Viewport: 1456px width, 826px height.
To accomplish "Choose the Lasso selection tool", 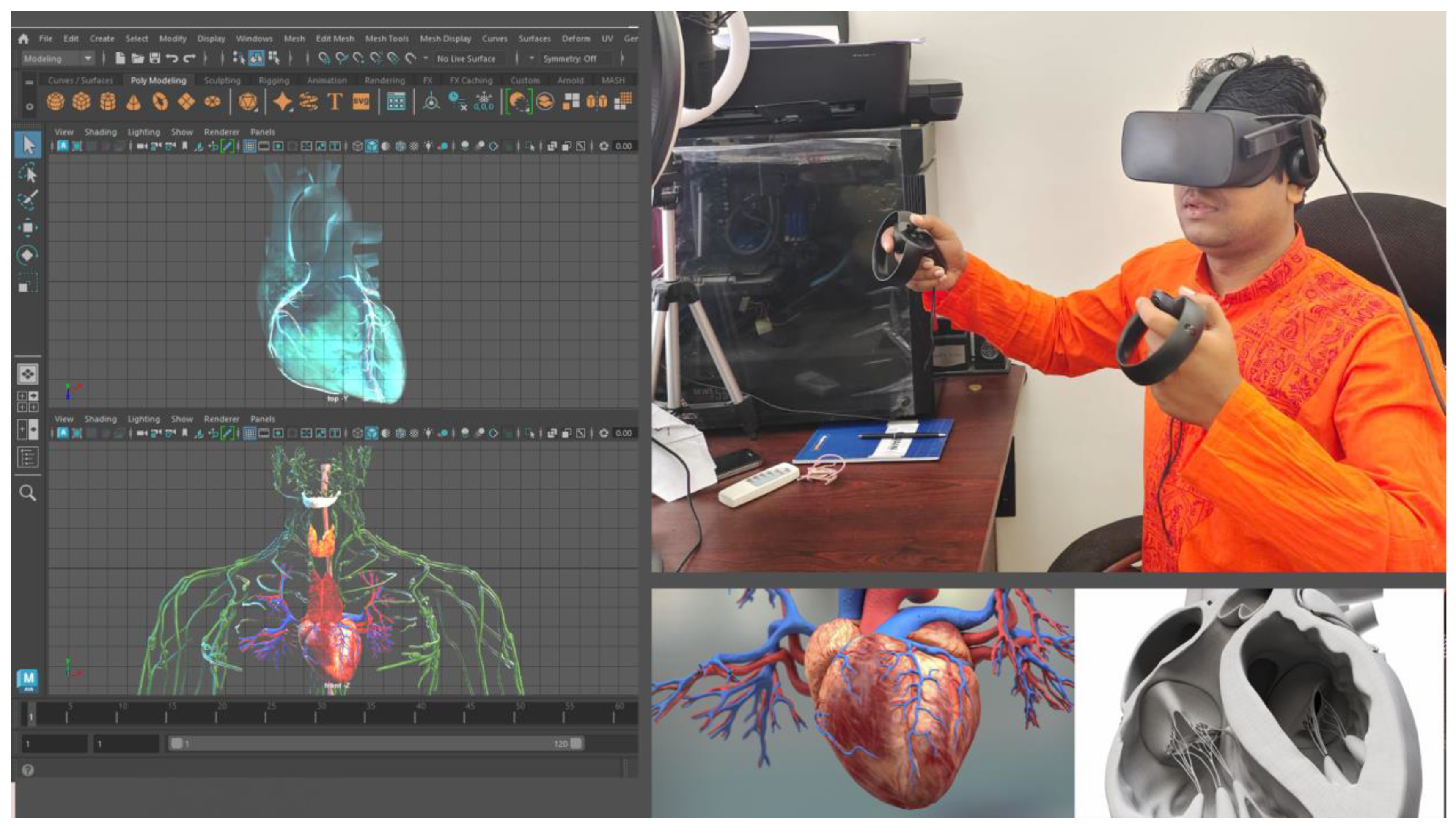I will tap(28, 173).
